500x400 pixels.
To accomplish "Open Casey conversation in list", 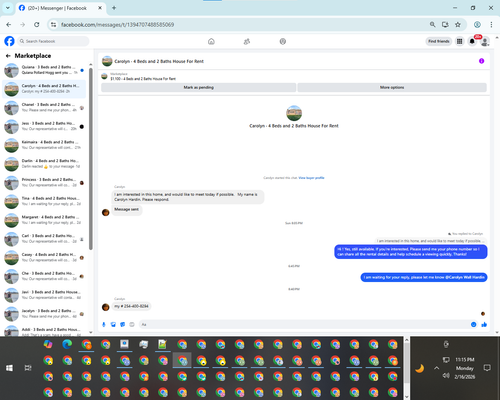I will [x=44, y=257].
